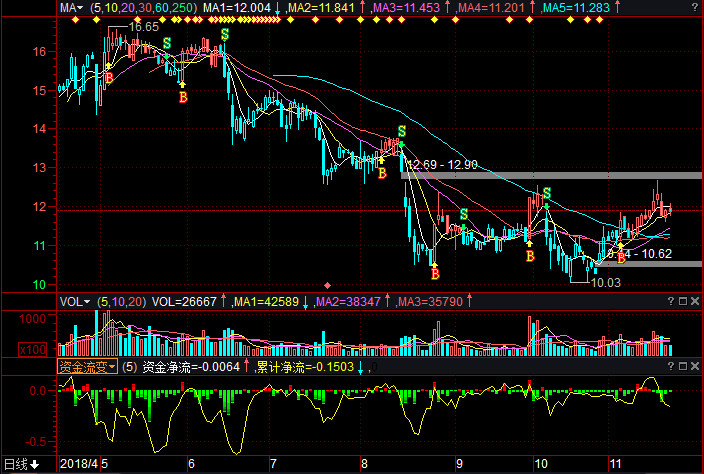Restore the VOL panel size

coord(683,300)
